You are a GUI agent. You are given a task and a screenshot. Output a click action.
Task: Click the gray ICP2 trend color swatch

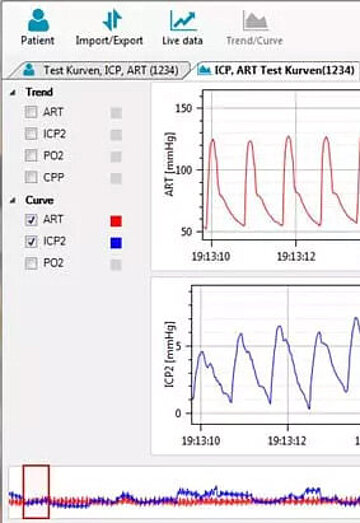(x=116, y=135)
